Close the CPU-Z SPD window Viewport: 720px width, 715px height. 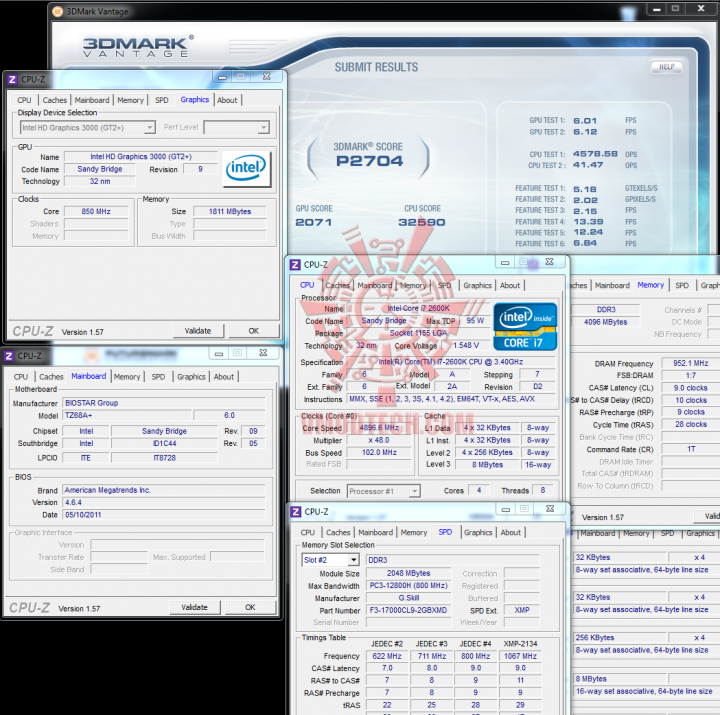coord(550,509)
